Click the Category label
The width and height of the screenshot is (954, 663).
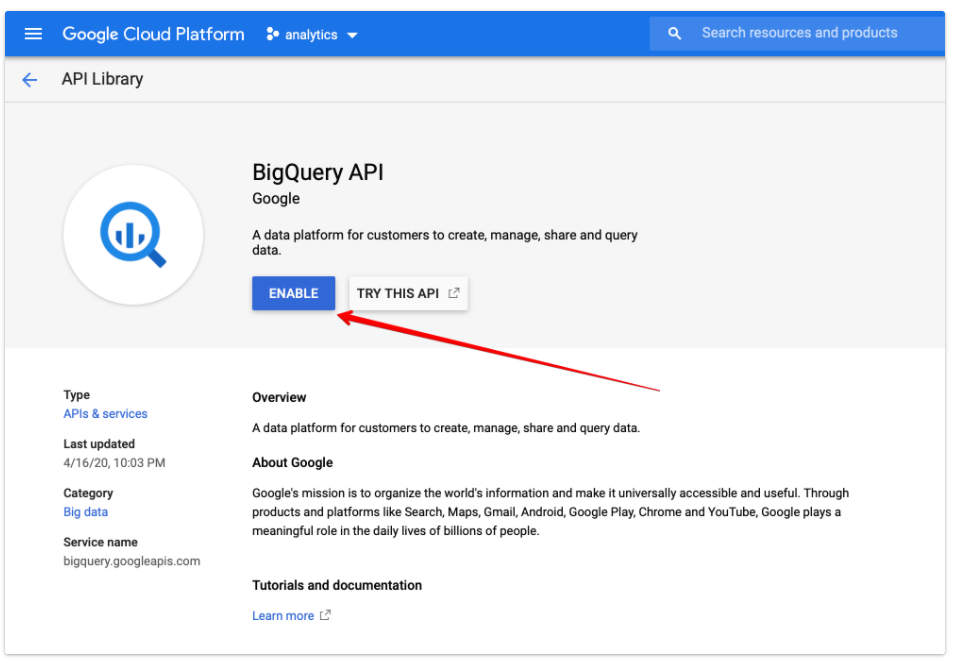click(88, 493)
